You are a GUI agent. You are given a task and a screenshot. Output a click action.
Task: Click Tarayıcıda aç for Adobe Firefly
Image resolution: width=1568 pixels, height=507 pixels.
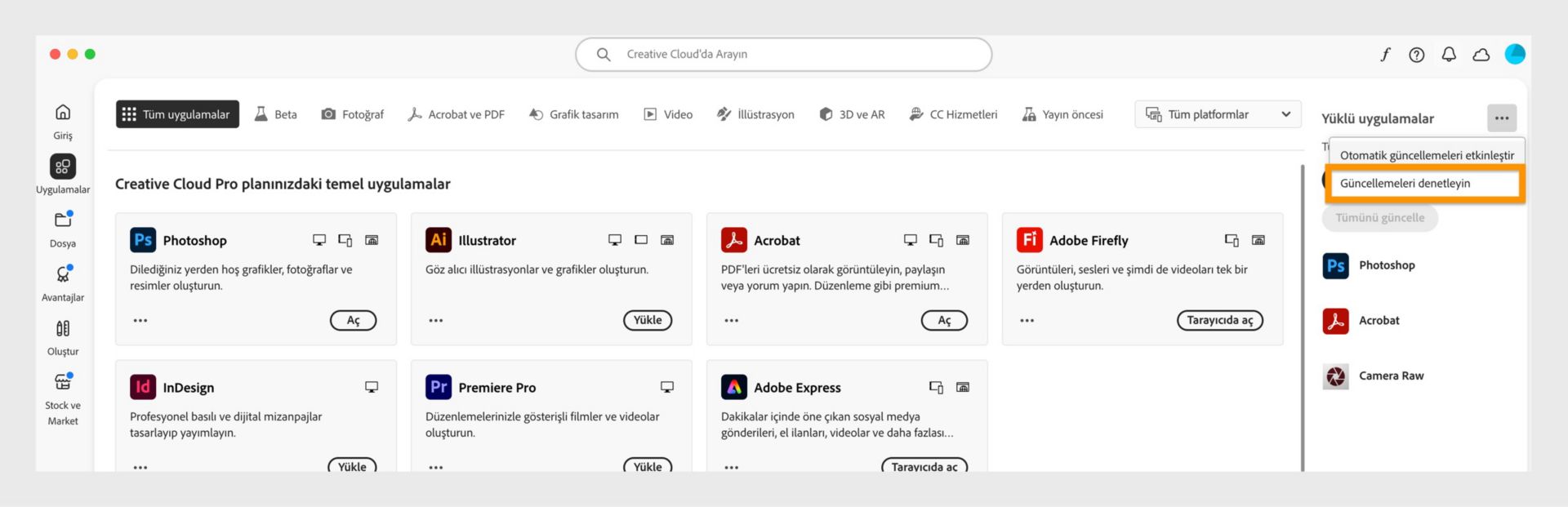1219,320
